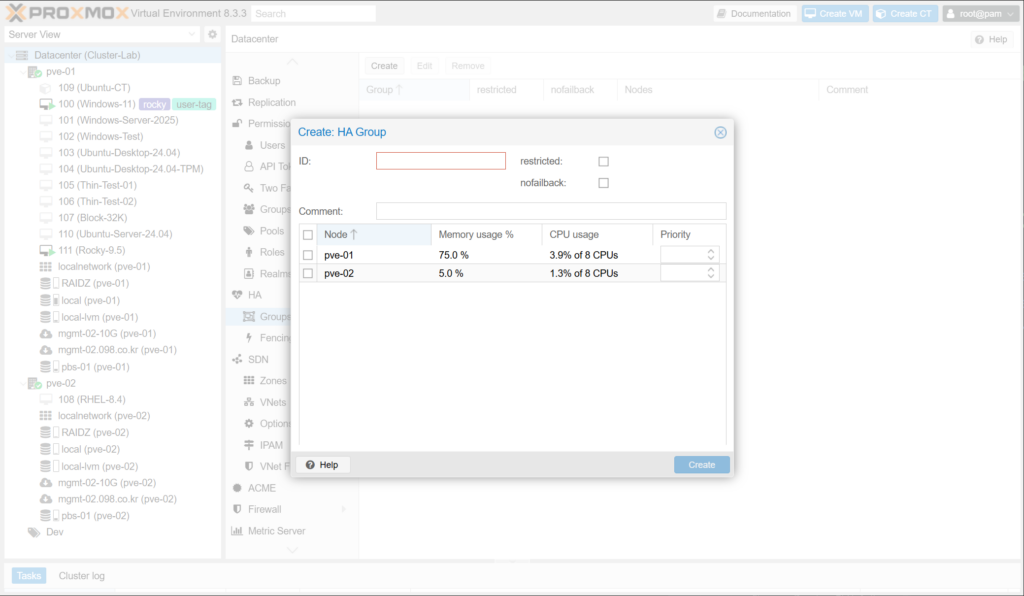Click the localnetwork (pve-02) grid icon

(46, 415)
